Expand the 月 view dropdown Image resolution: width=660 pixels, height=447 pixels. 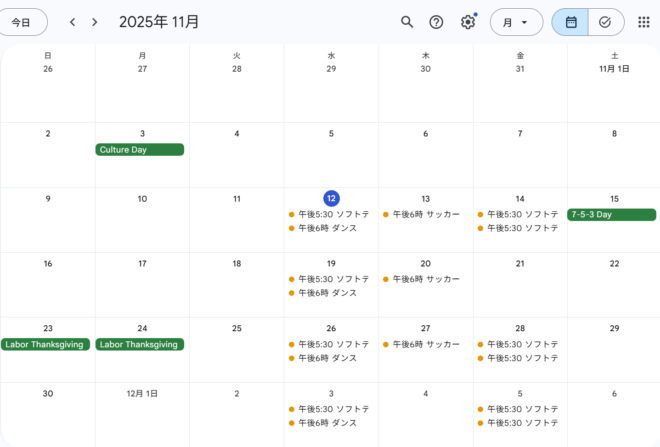click(x=516, y=22)
